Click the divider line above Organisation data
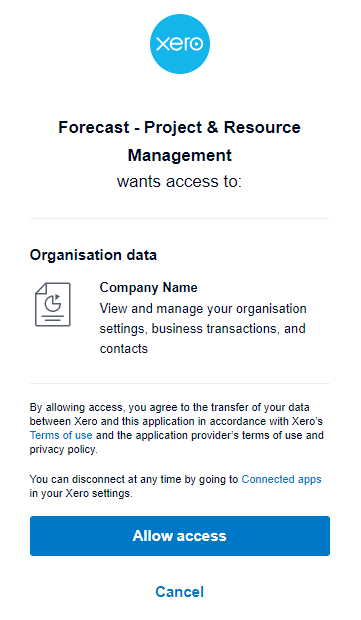 click(x=180, y=218)
